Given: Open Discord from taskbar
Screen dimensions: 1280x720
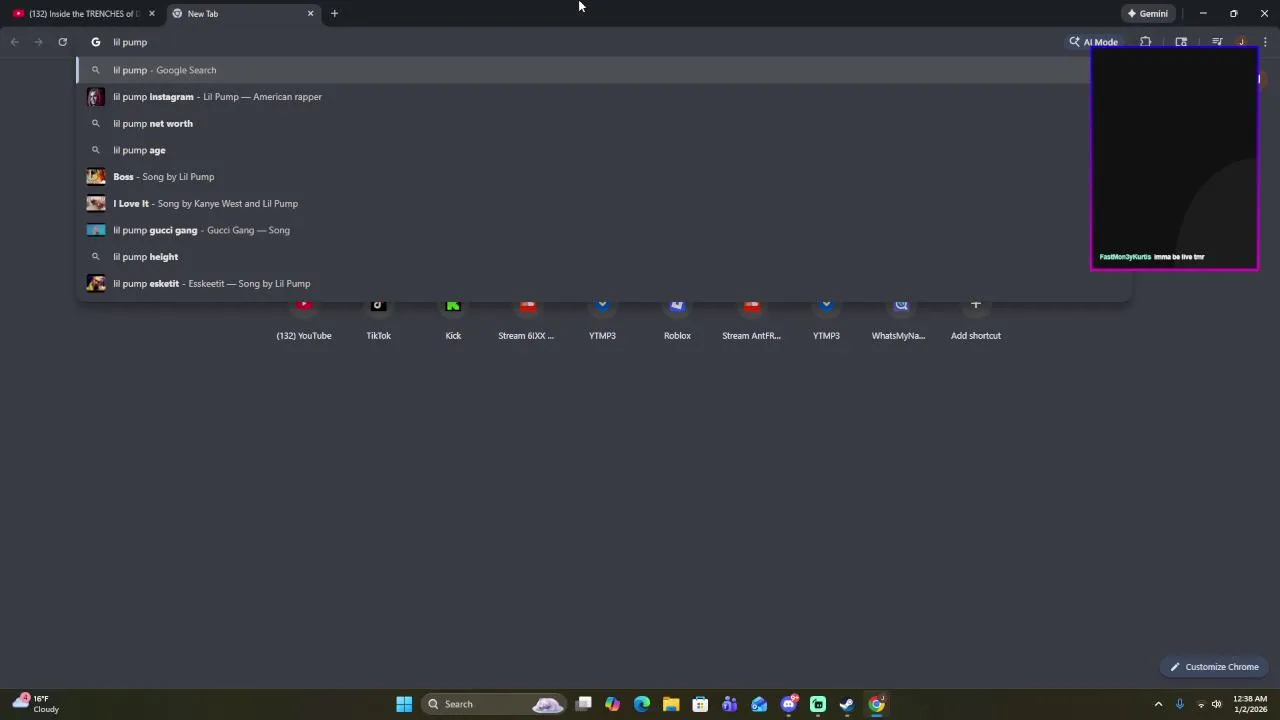Looking at the screenshot, I should (789, 704).
